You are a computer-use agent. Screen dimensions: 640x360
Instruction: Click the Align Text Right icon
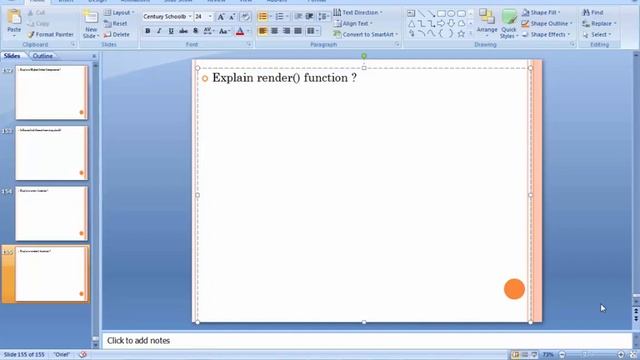[x=287, y=31]
